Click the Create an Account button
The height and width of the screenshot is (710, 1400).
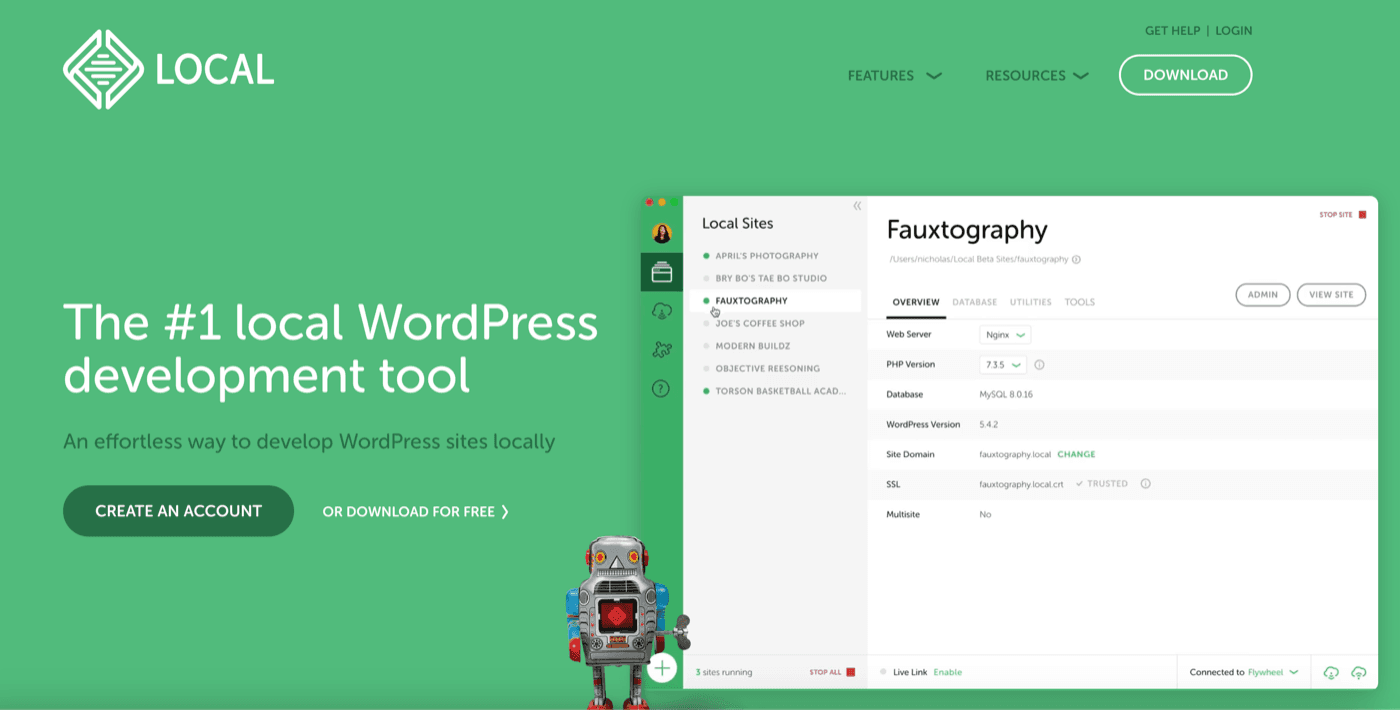178,511
